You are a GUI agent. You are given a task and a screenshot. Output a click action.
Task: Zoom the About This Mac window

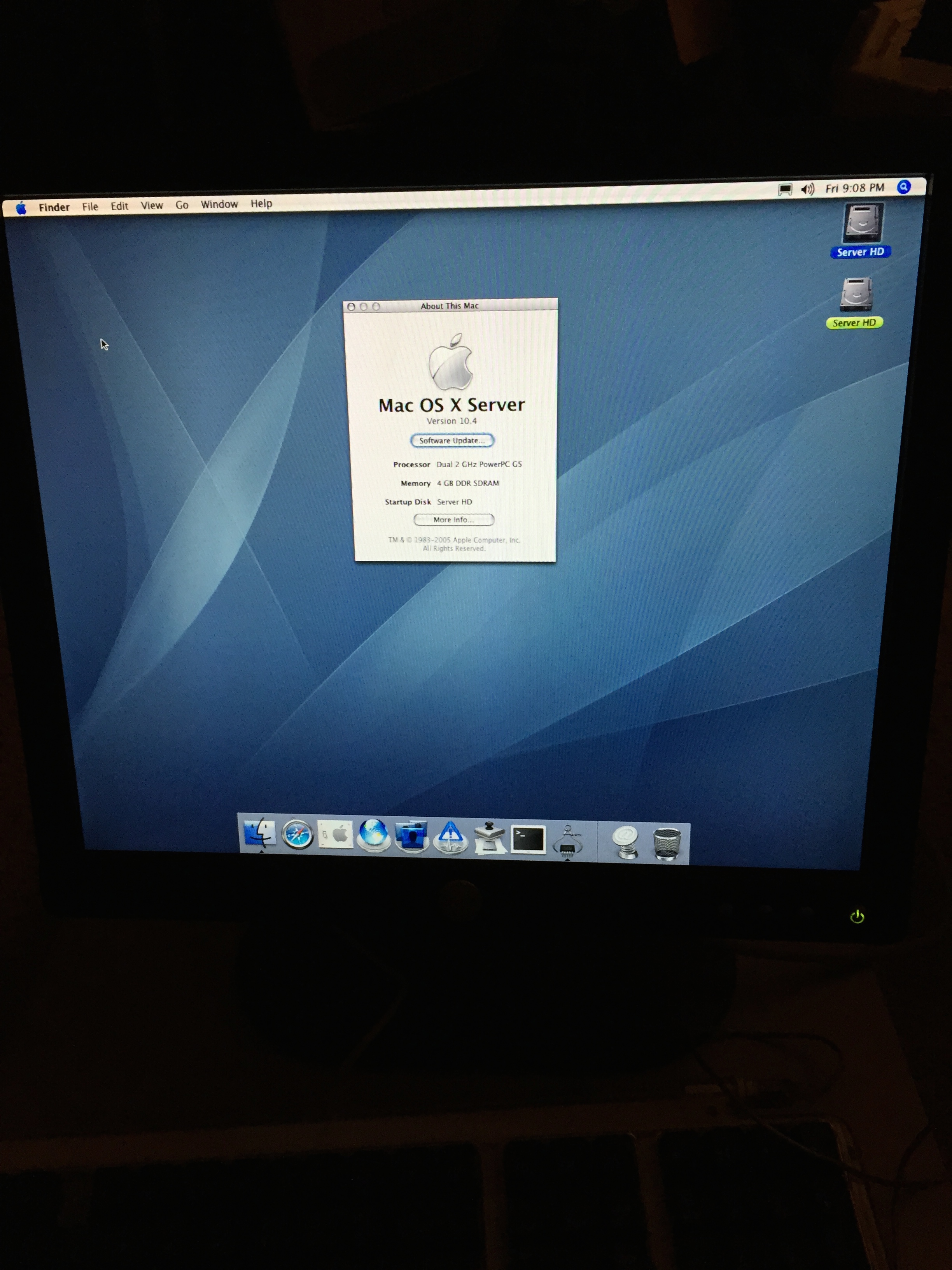pos(376,307)
